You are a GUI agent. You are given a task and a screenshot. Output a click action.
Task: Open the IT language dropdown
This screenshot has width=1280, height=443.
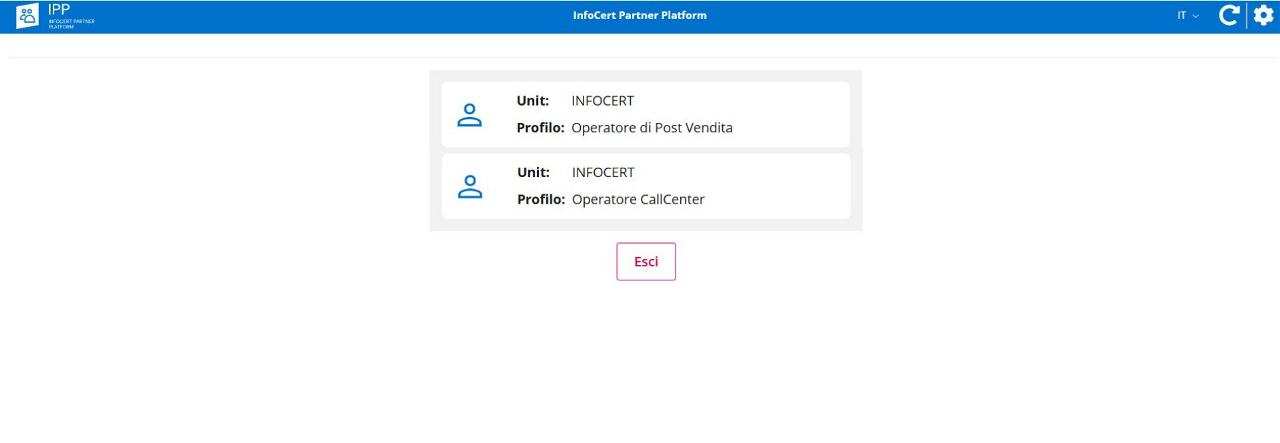point(1188,16)
